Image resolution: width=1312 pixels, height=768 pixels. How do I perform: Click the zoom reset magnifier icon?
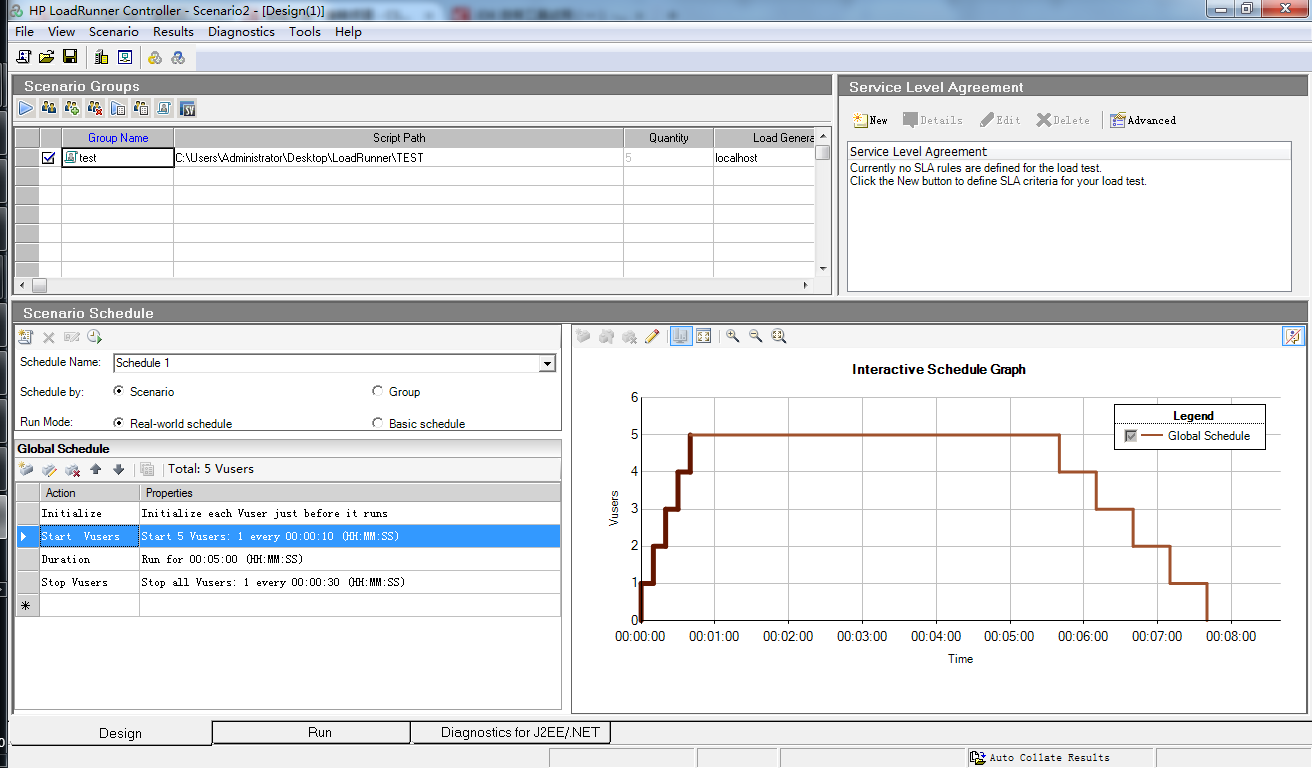pos(779,337)
